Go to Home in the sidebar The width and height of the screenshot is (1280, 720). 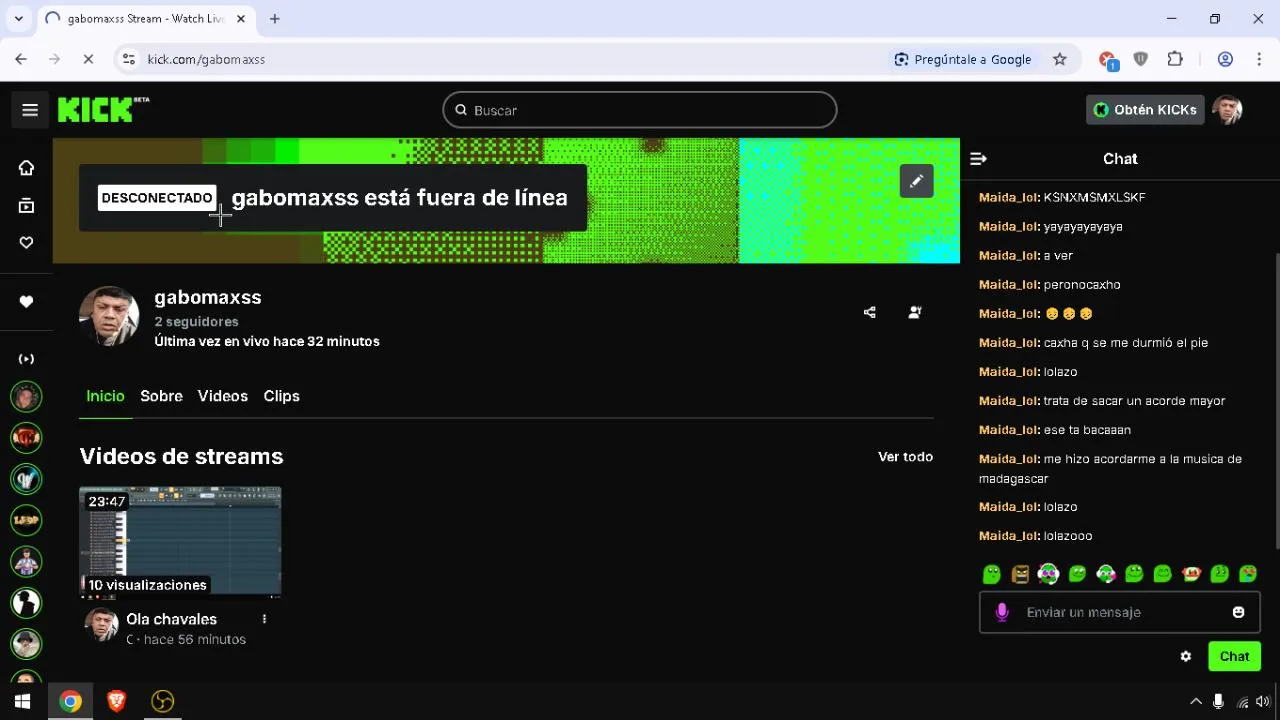(26, 168)
